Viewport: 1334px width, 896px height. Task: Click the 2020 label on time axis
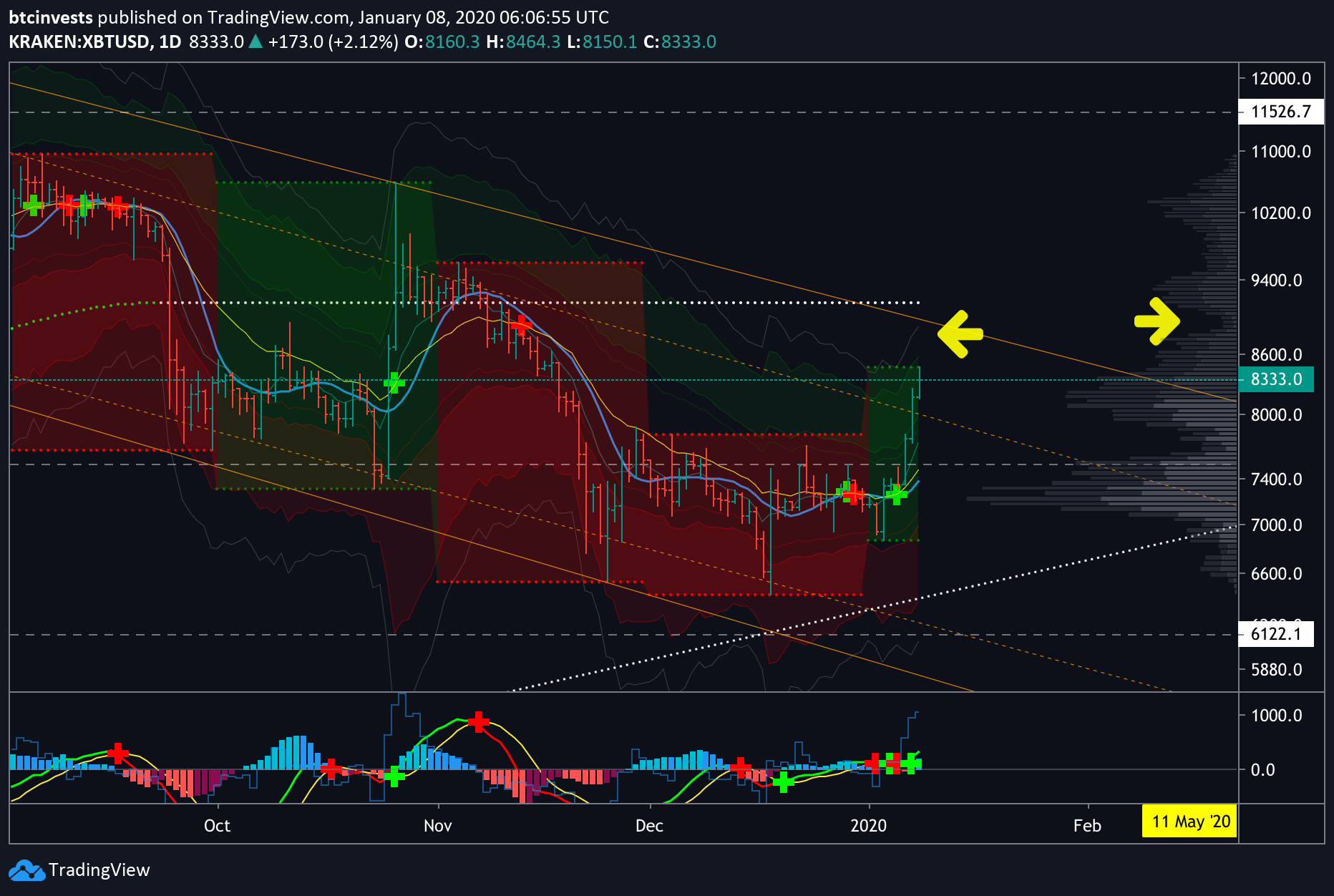pyautogui.click(x=868, y=826)
